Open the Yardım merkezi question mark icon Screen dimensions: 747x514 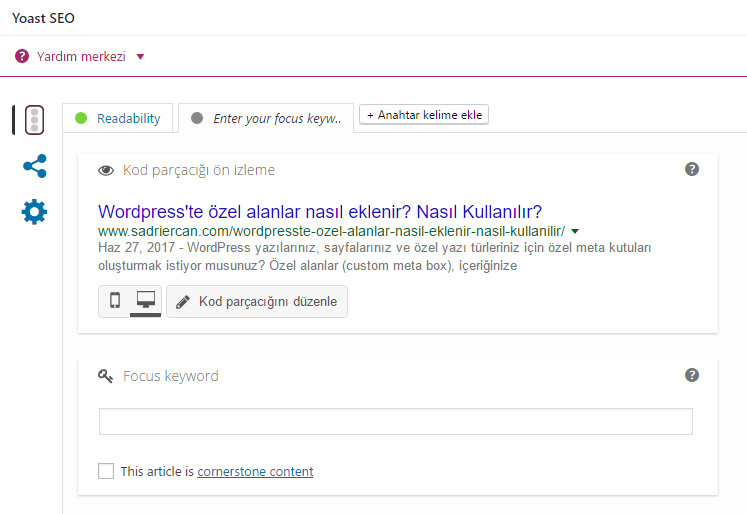[x=22, y=56]
